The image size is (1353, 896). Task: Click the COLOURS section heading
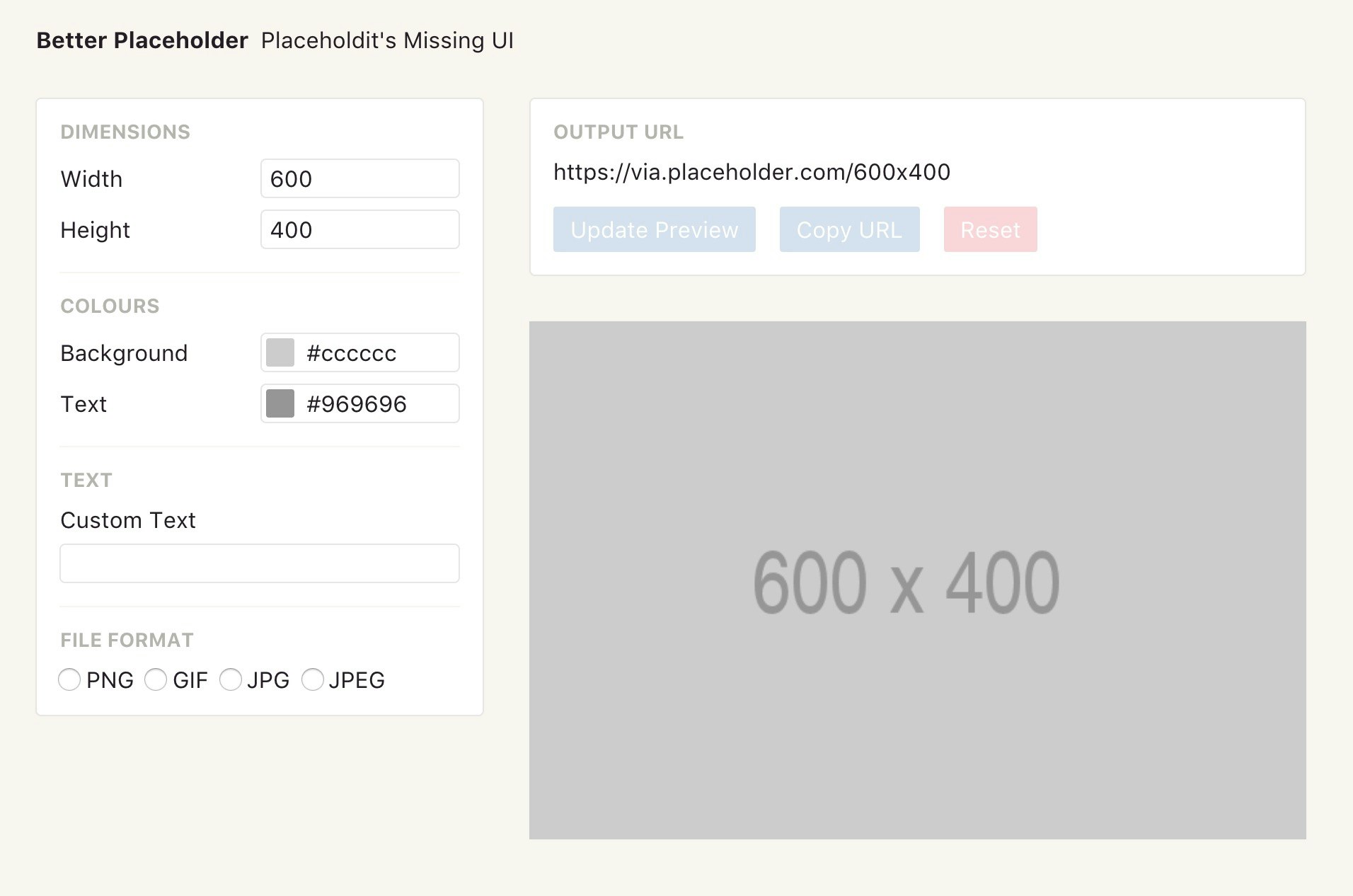(110, 306)
